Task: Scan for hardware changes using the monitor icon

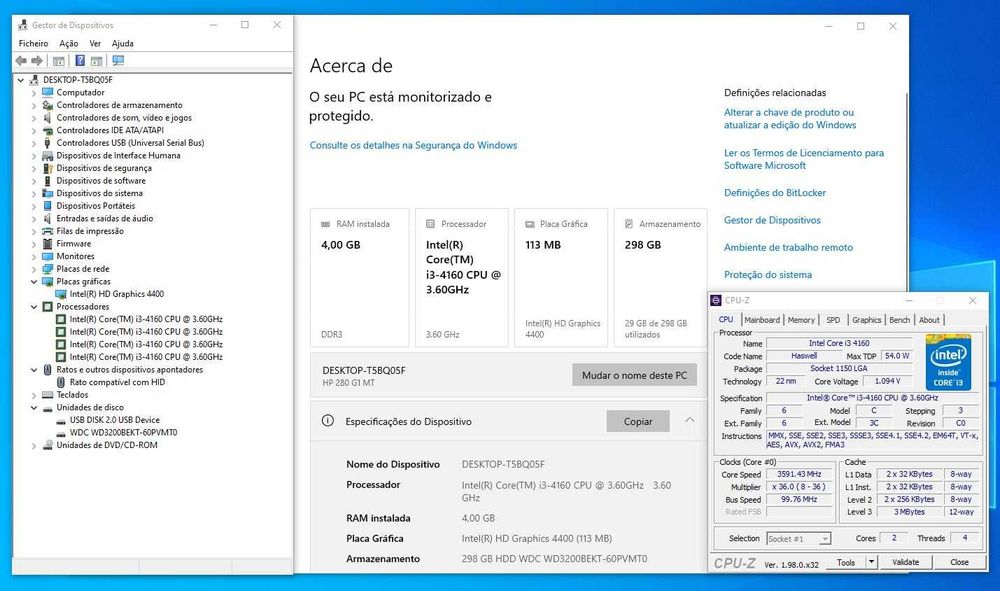Action: point(118,61)
